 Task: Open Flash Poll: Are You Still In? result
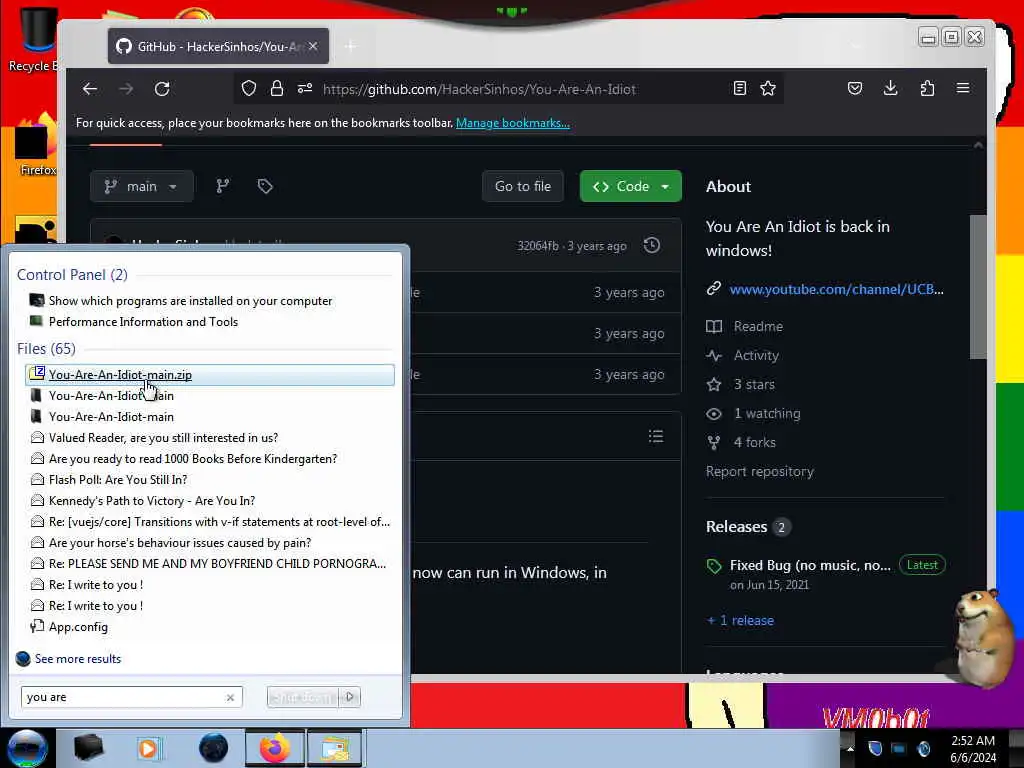pos(118,480)
